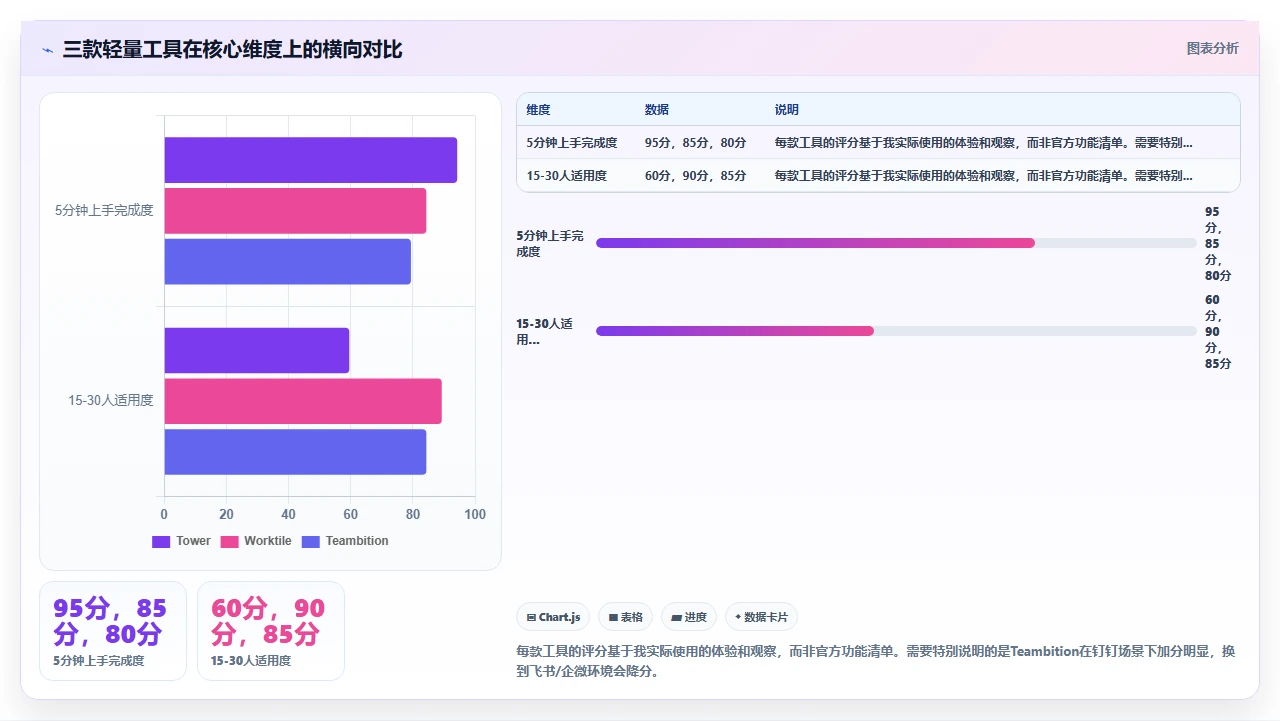Click the chart y-axis label 15-30人适用度
The height and width of the screenshot is (721, 1280).
(x=110, y=400)
